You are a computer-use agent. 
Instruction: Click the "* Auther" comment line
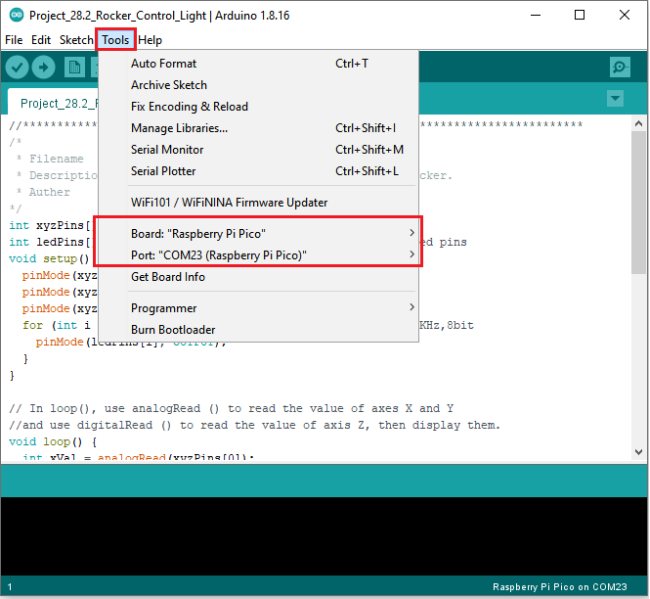[x=43, y=192]
